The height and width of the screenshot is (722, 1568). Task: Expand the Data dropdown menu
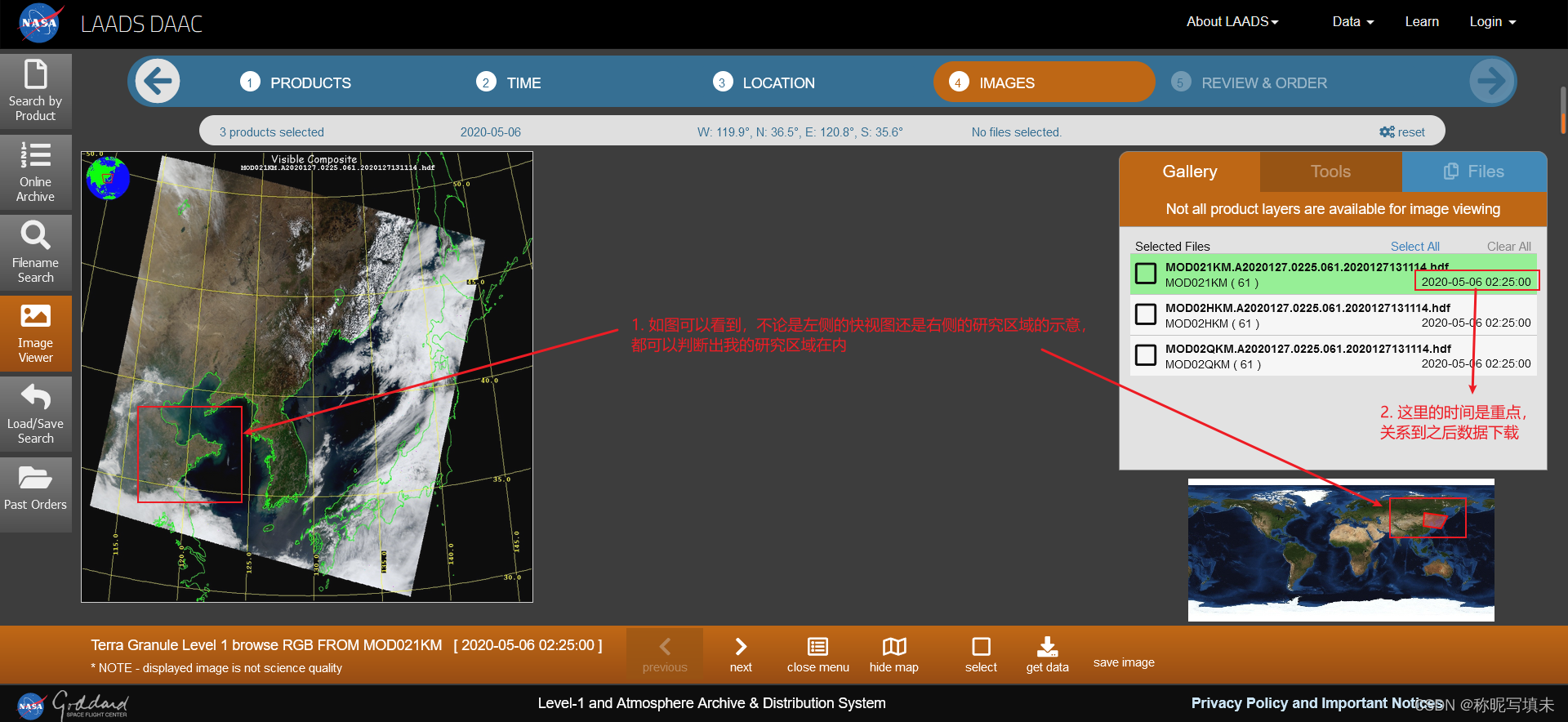click(1352, 22)
